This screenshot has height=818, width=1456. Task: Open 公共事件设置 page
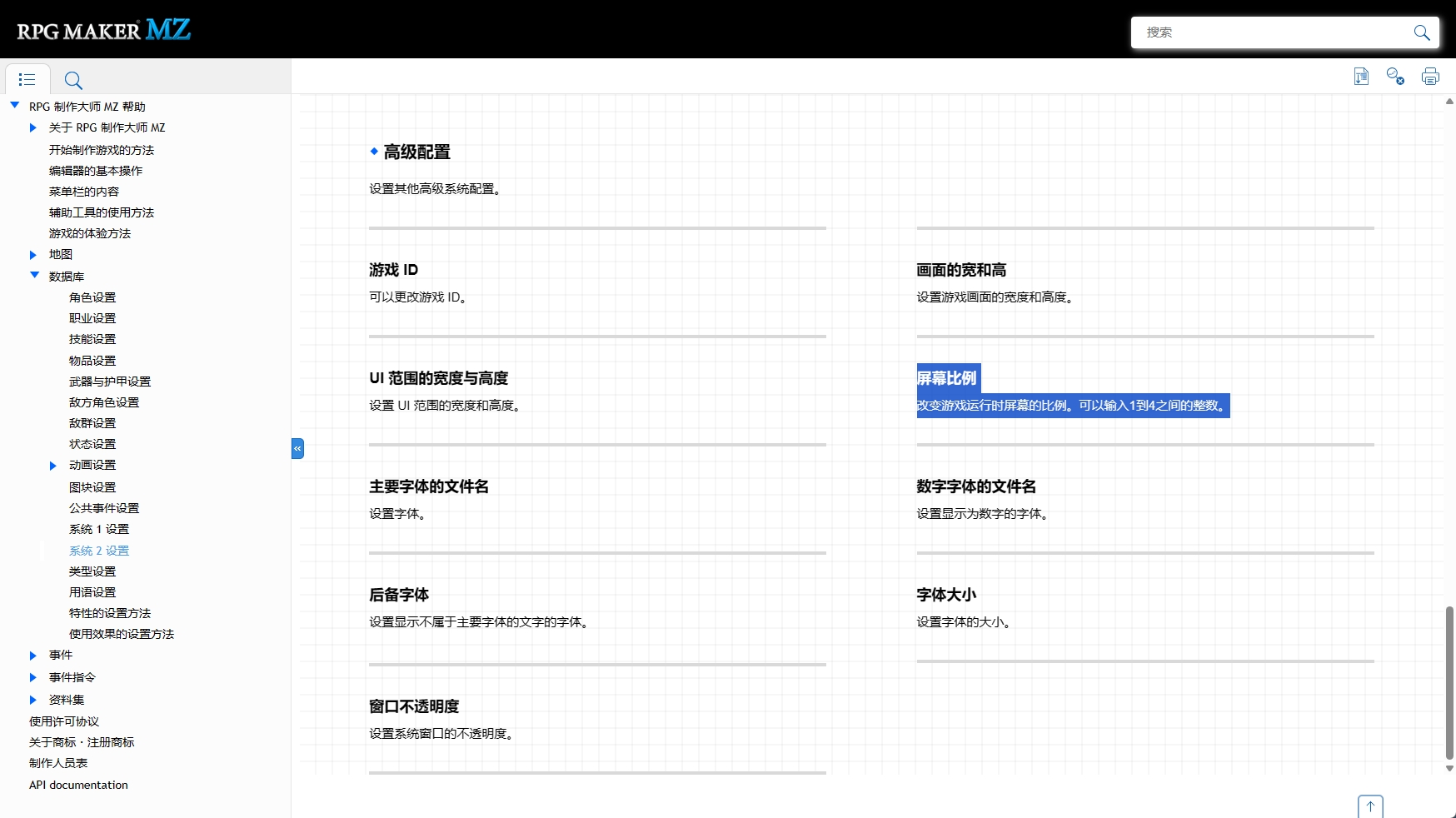pos(104,508)
